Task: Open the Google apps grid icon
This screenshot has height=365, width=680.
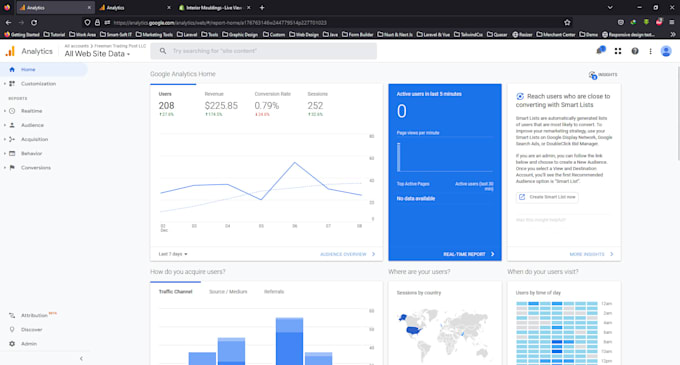Action: (618, 51)
